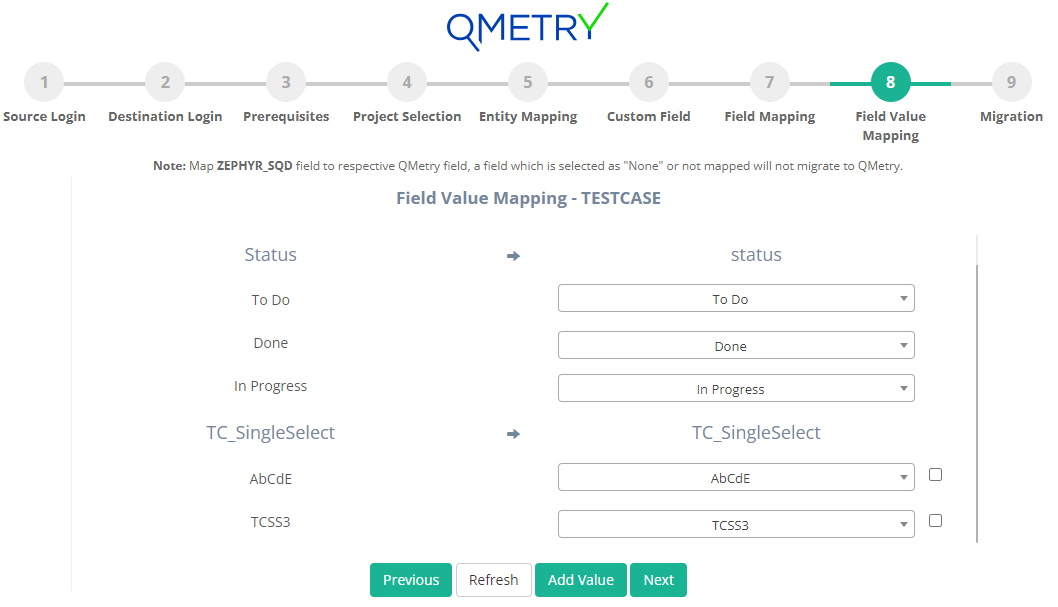Go to step 9 Migration
1058x607 pixels.
[x=1011, y=82]
